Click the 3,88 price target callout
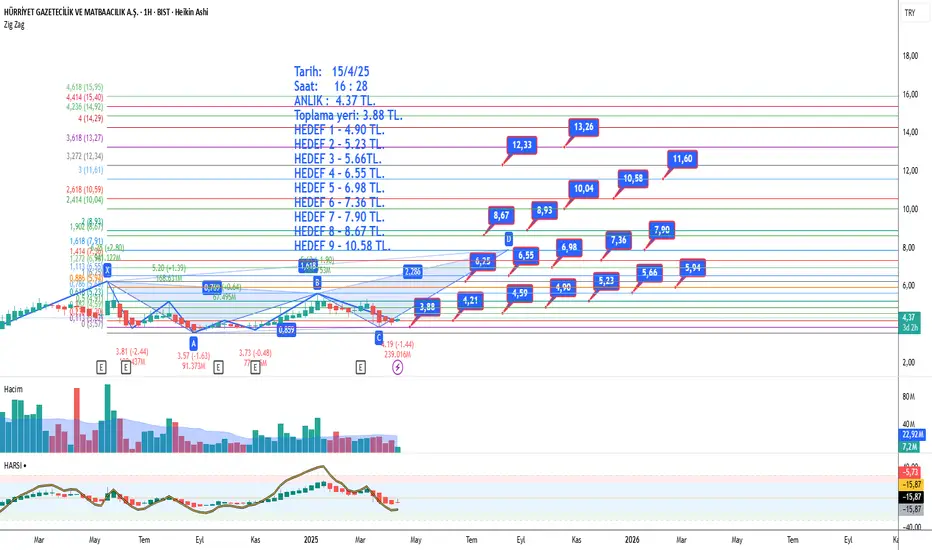 coord(427,307)
